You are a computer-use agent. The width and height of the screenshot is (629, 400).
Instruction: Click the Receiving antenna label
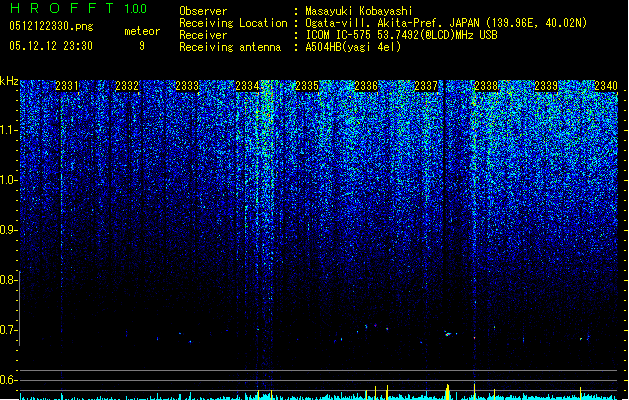pyautogui.click(x=230, y=47)
